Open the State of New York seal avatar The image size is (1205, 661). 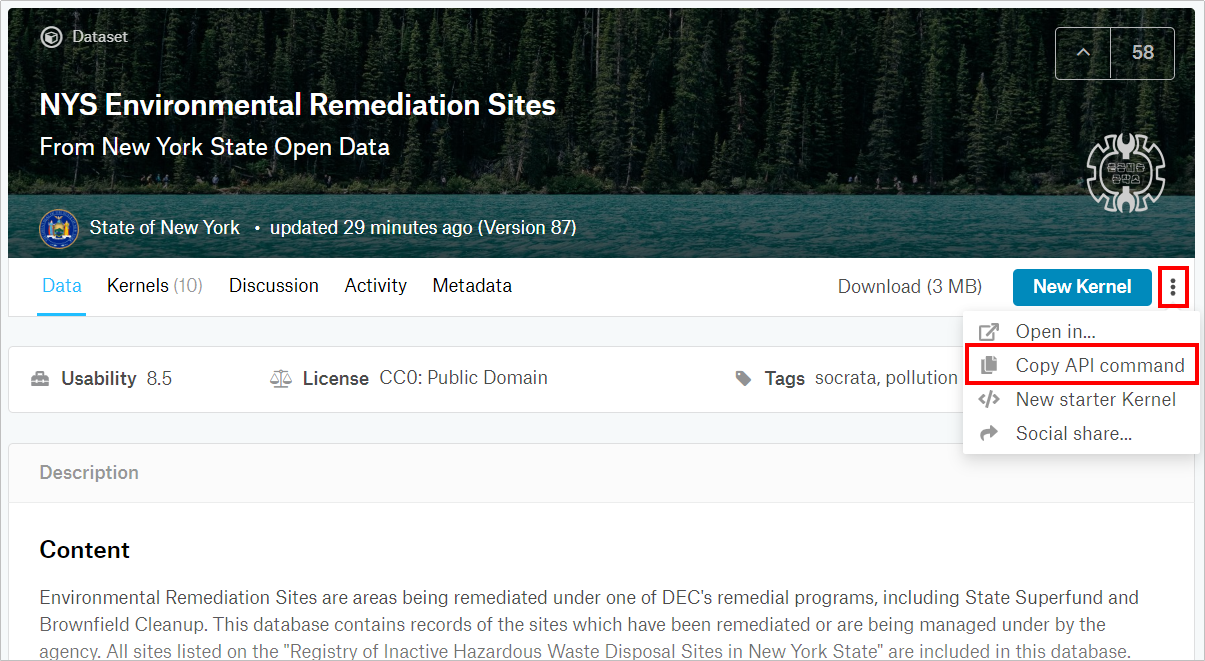coord(59,228)
